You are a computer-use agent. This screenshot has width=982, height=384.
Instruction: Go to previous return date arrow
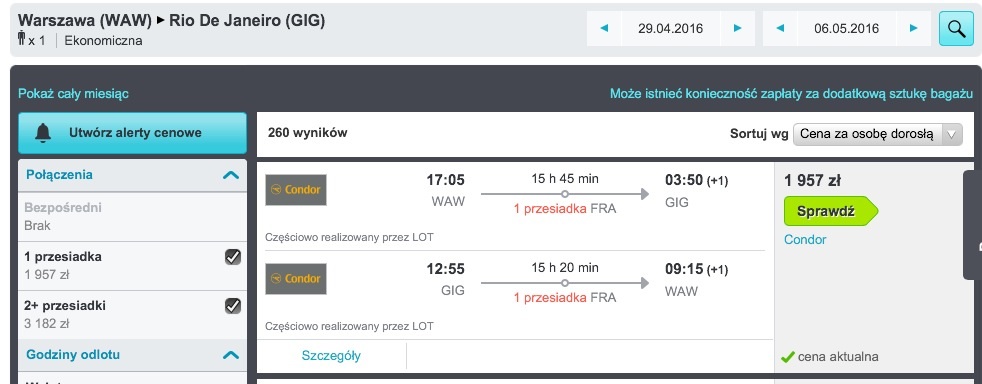780,28
